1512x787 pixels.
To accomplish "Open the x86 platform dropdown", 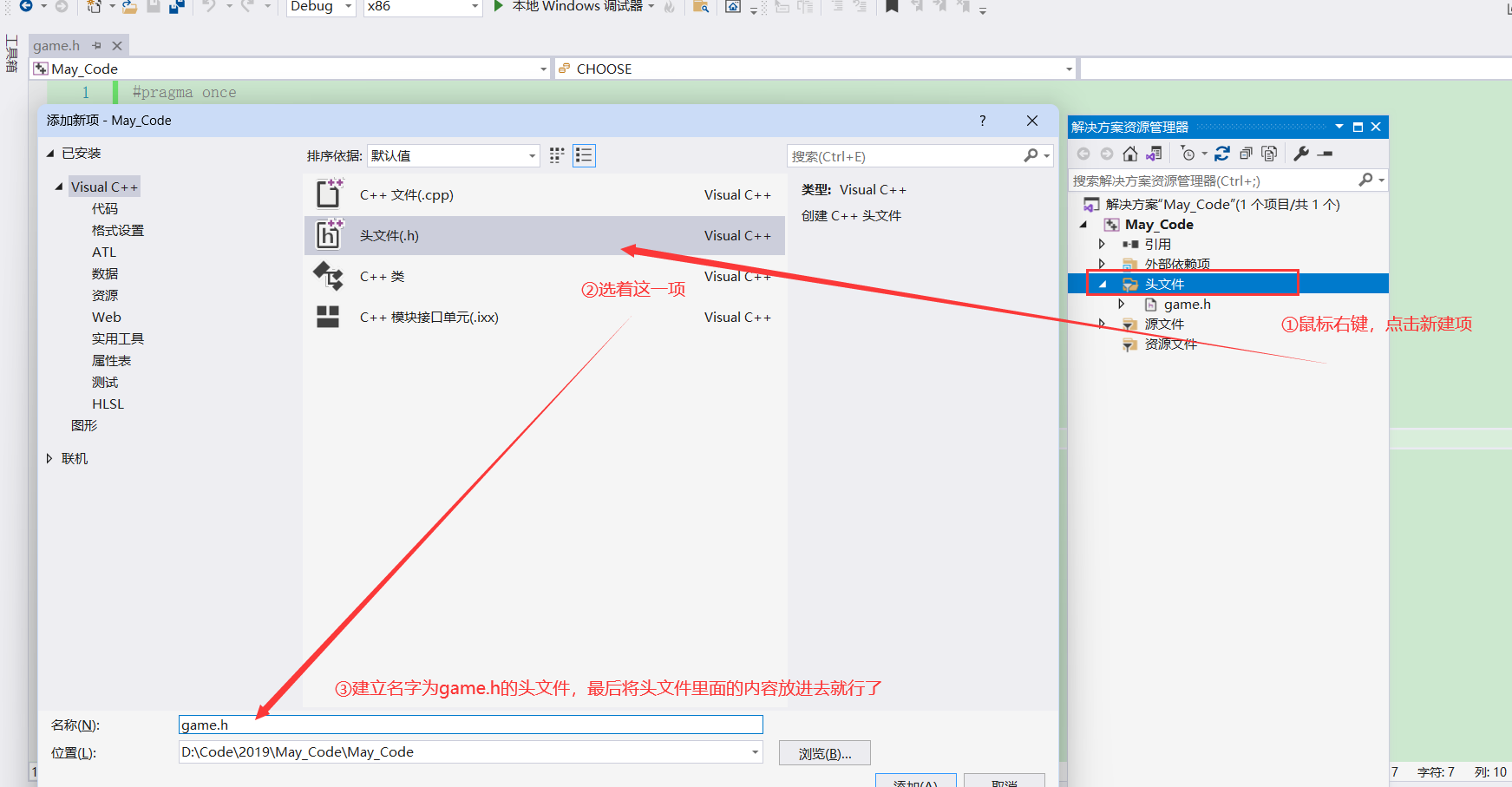I will 475,6.
